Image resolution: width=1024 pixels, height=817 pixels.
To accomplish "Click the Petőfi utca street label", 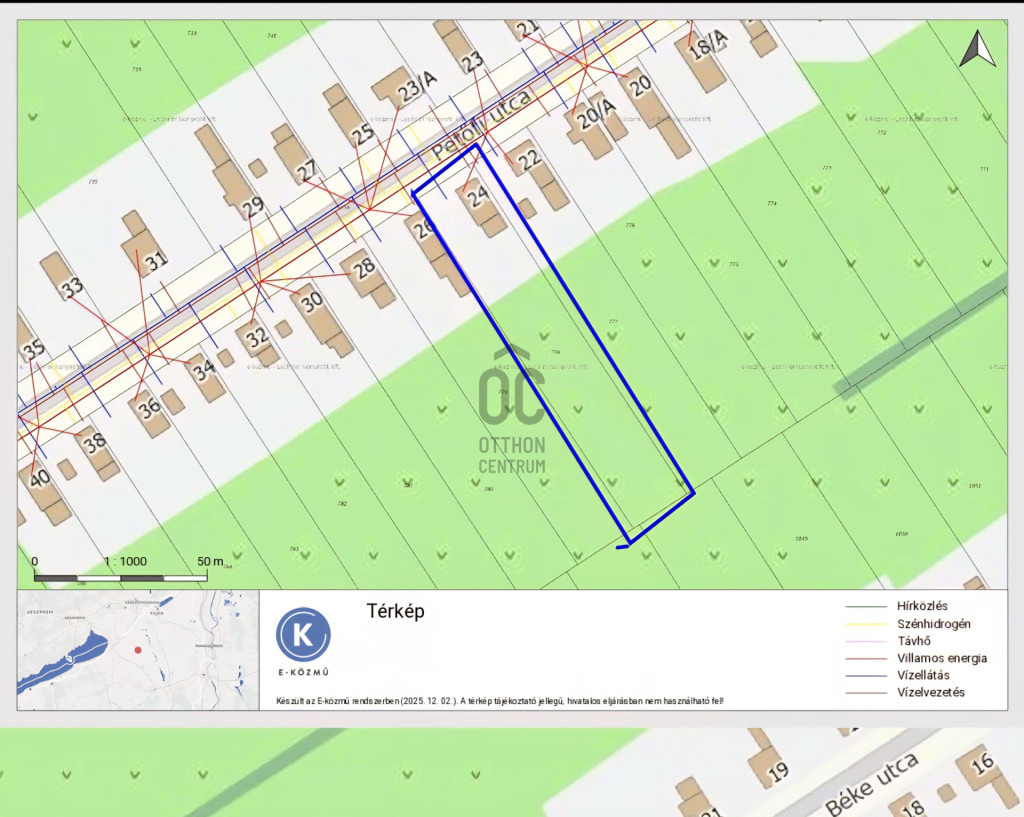I will click(x=480, y=128).
